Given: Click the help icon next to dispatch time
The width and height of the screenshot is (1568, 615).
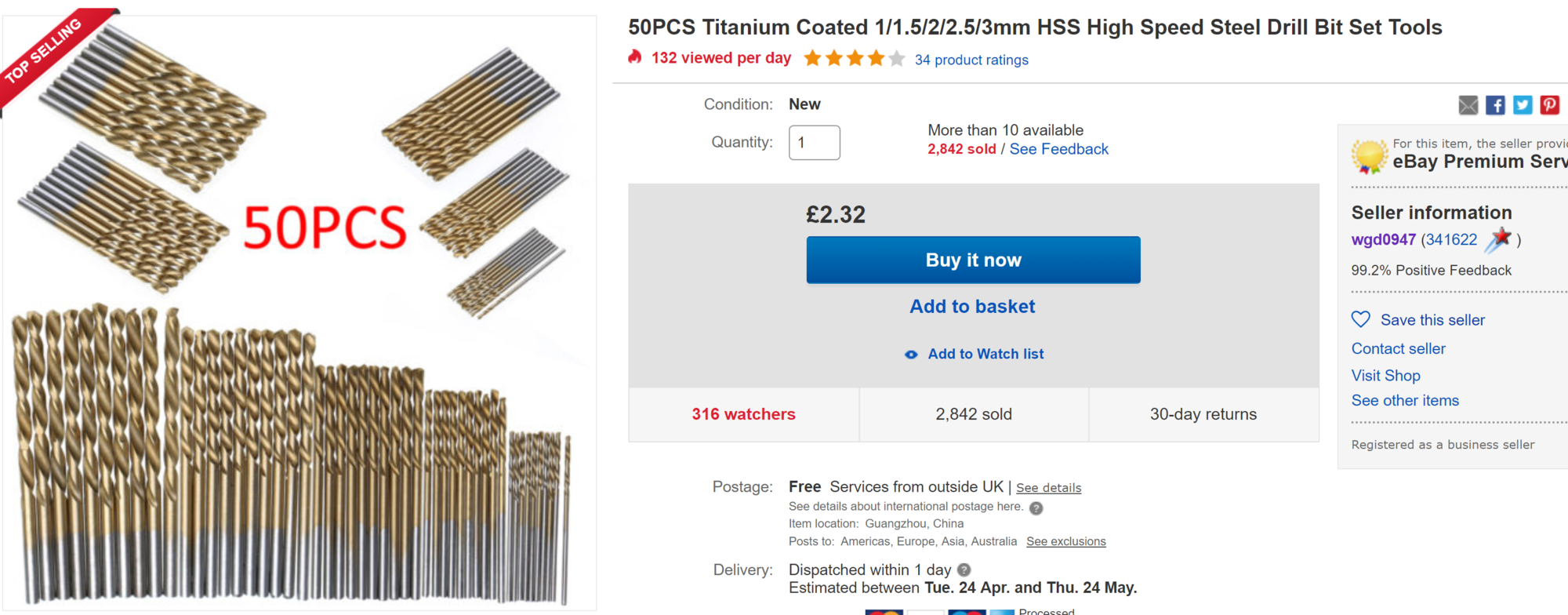Looking at the screenshot, I should pyautogui.click(x=964, y=570).
